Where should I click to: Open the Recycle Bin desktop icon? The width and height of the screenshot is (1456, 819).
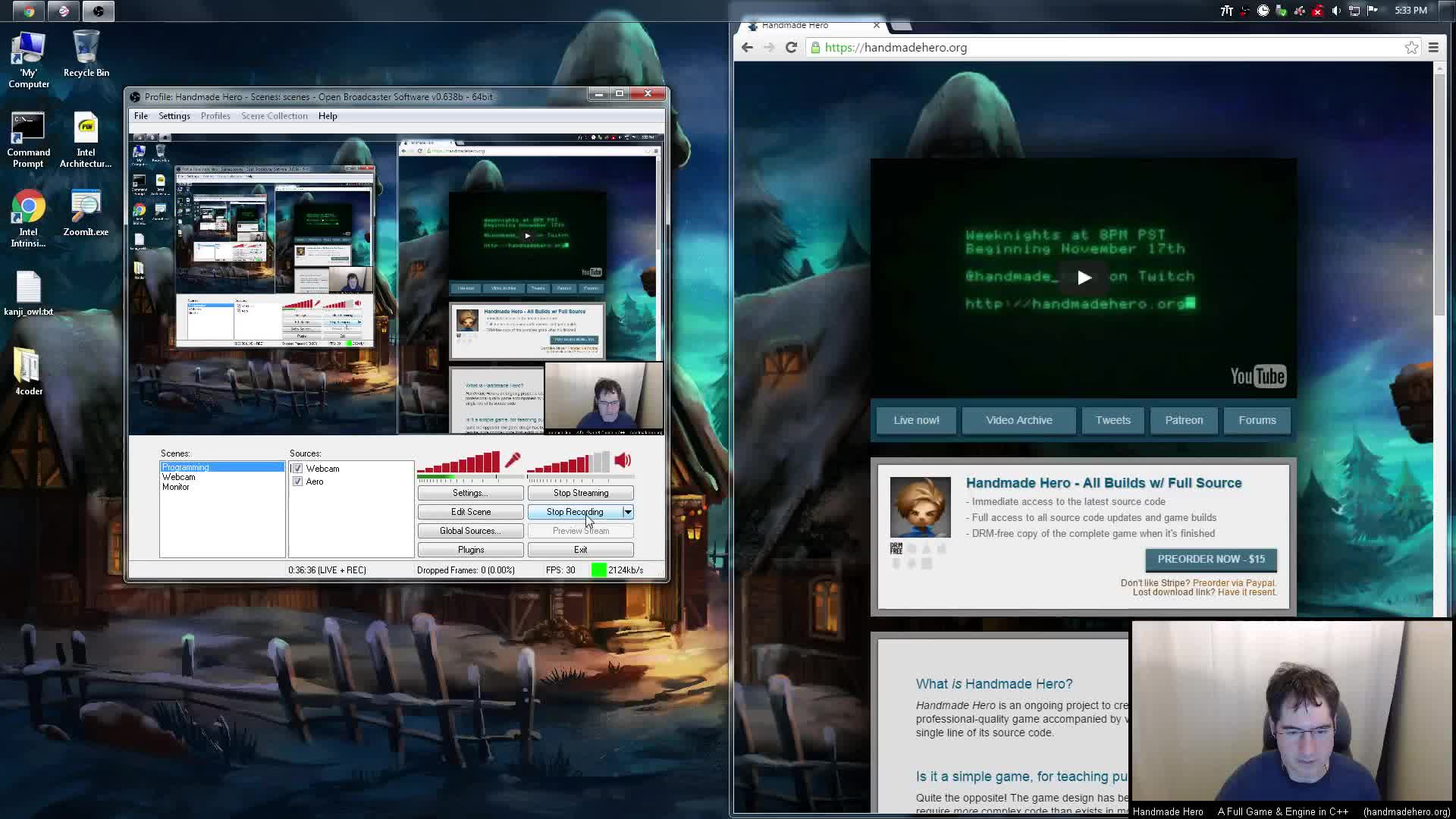(x=86, y=55)
